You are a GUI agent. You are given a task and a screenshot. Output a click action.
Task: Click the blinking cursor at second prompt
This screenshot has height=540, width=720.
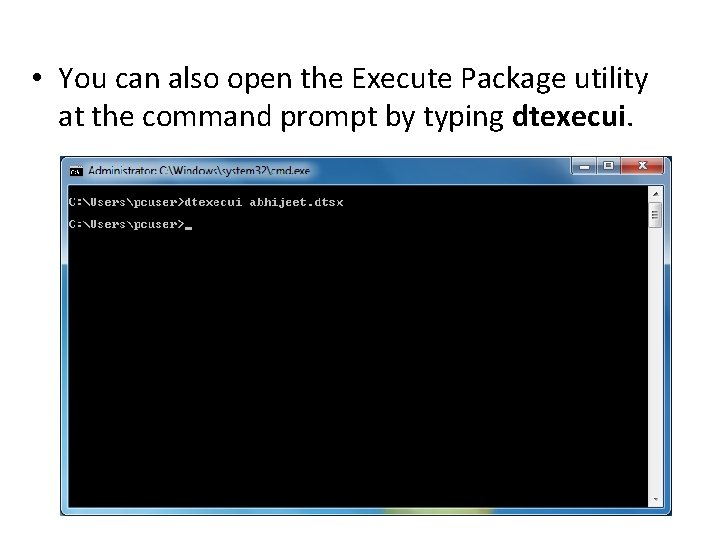coord(188,227)
